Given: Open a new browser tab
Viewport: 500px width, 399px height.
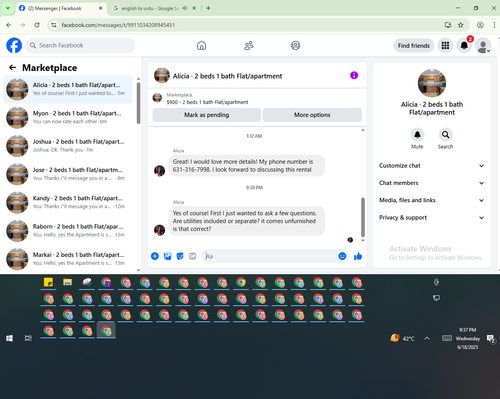Looking at the screenshot, I should 208,8.
